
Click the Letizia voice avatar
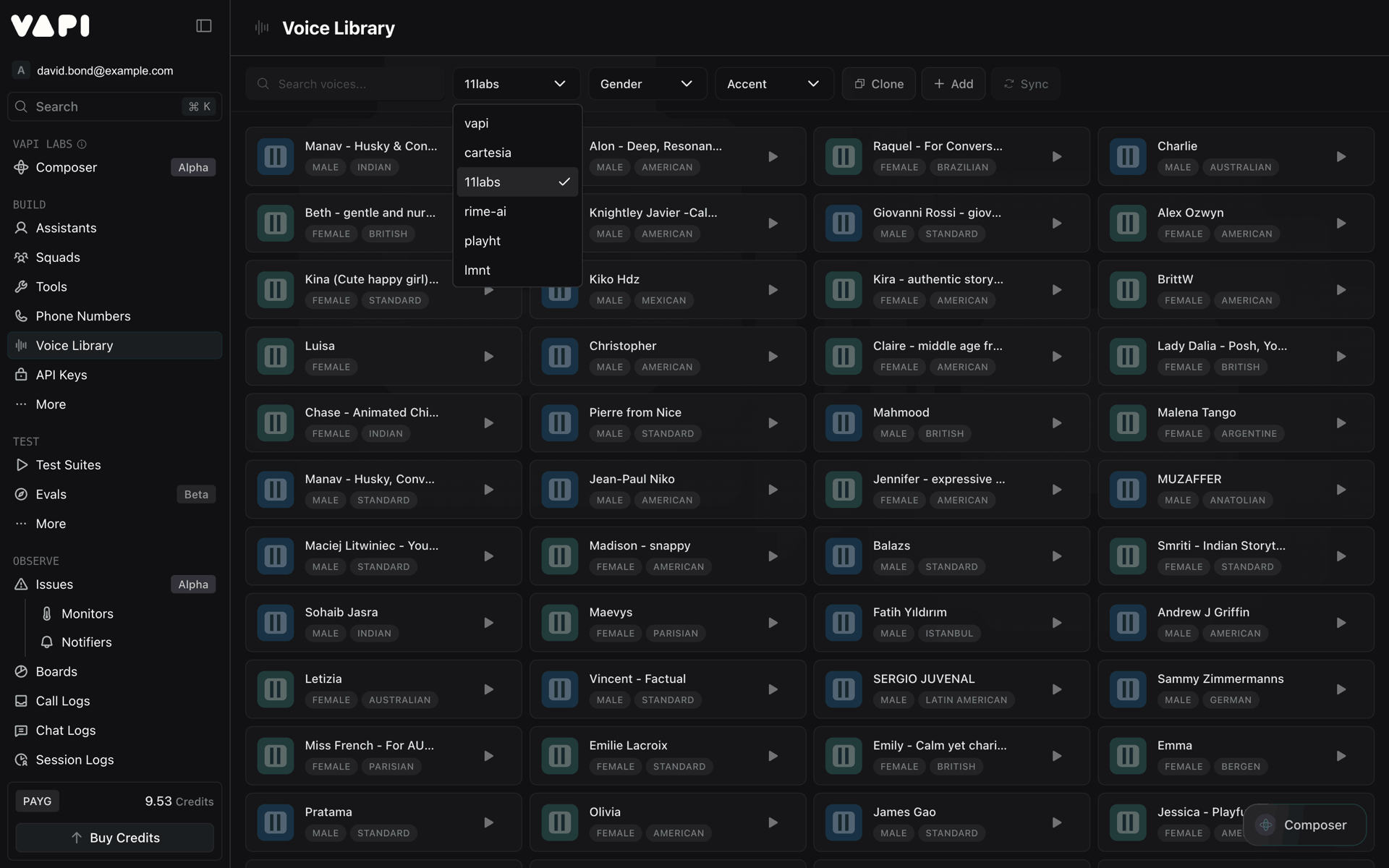(276, 689)
